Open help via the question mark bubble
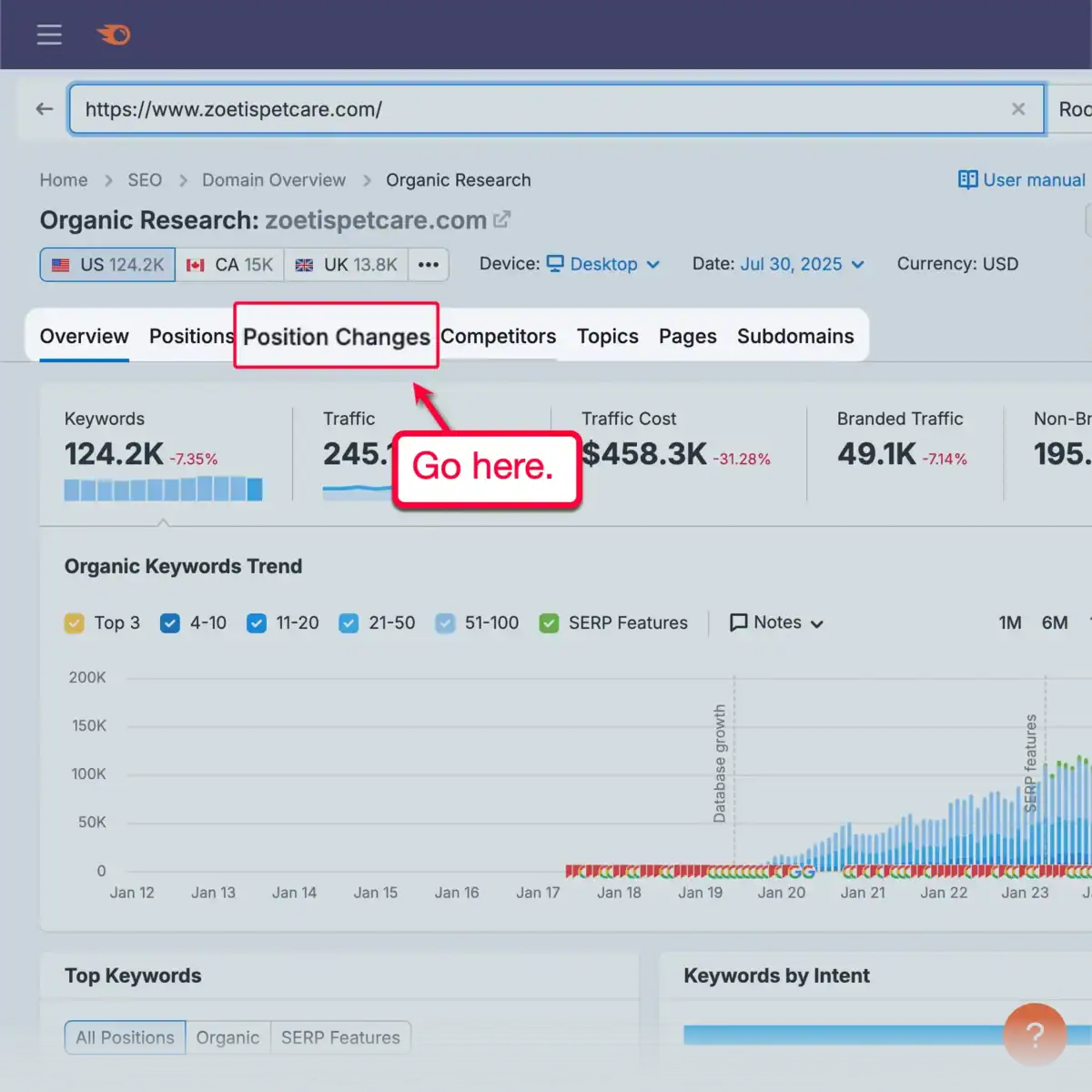Viewport: 1092px width, 1092px height. click(x=1035, y=1035)
